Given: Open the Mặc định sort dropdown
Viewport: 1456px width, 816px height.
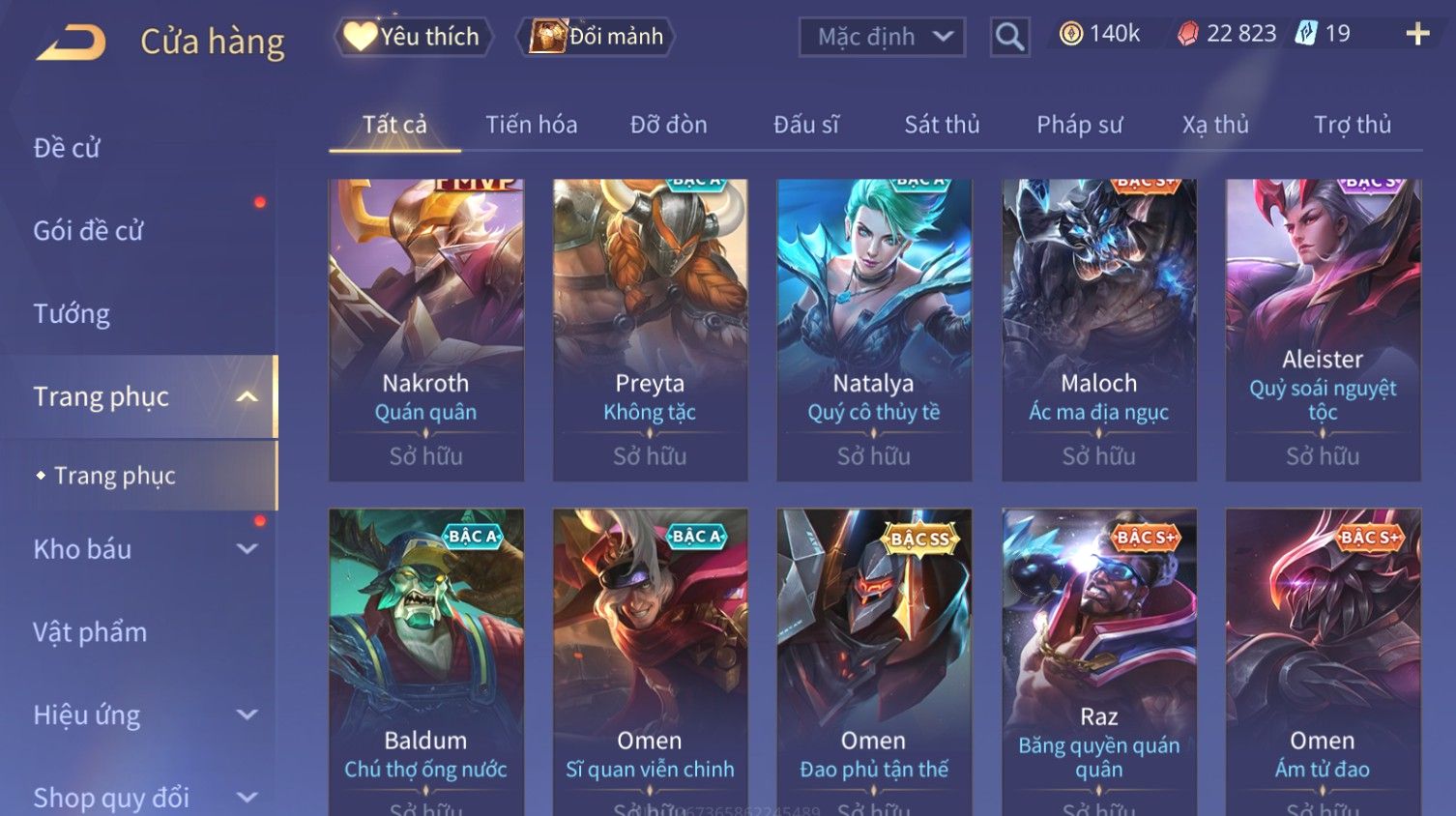Looking at the screenshot, I should click(x=882, y=38).
